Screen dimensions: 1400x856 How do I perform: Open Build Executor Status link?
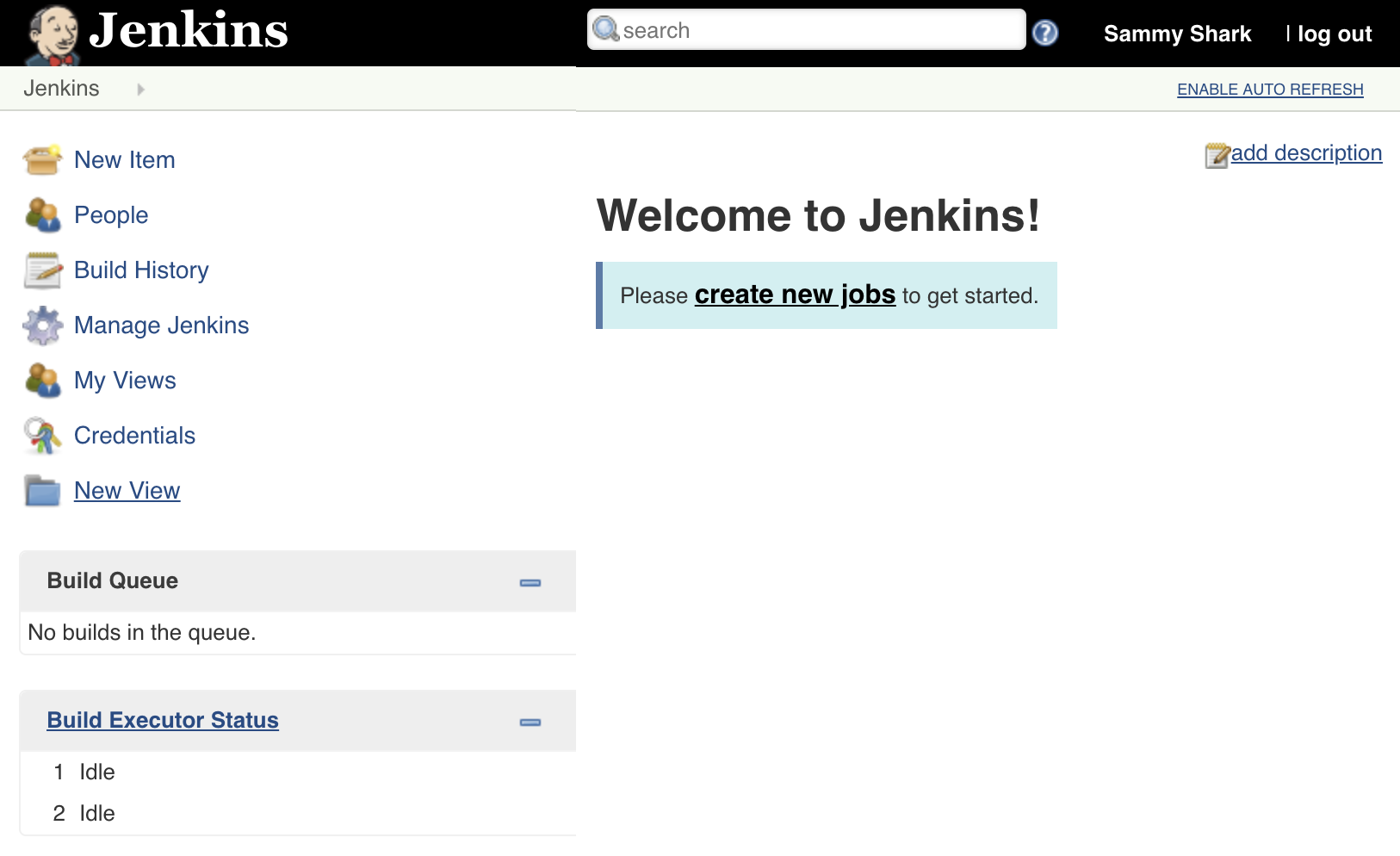point(163,720)
